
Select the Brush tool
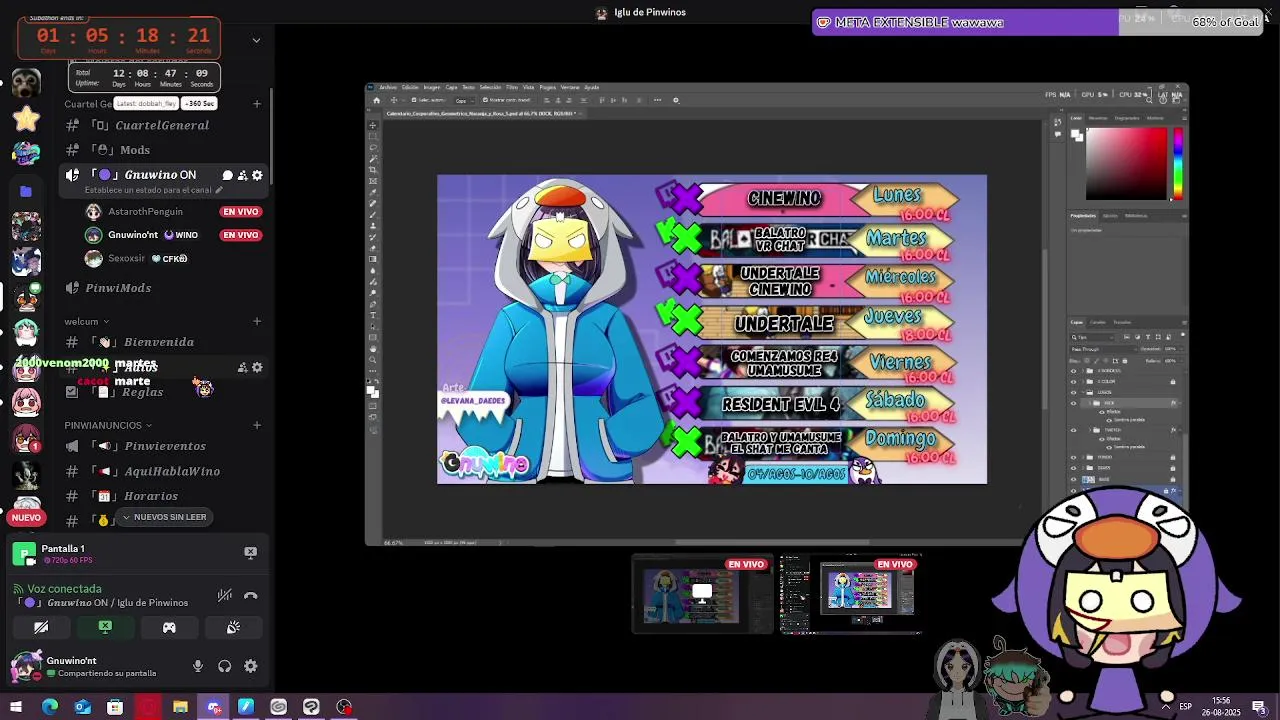coord(373,214)
